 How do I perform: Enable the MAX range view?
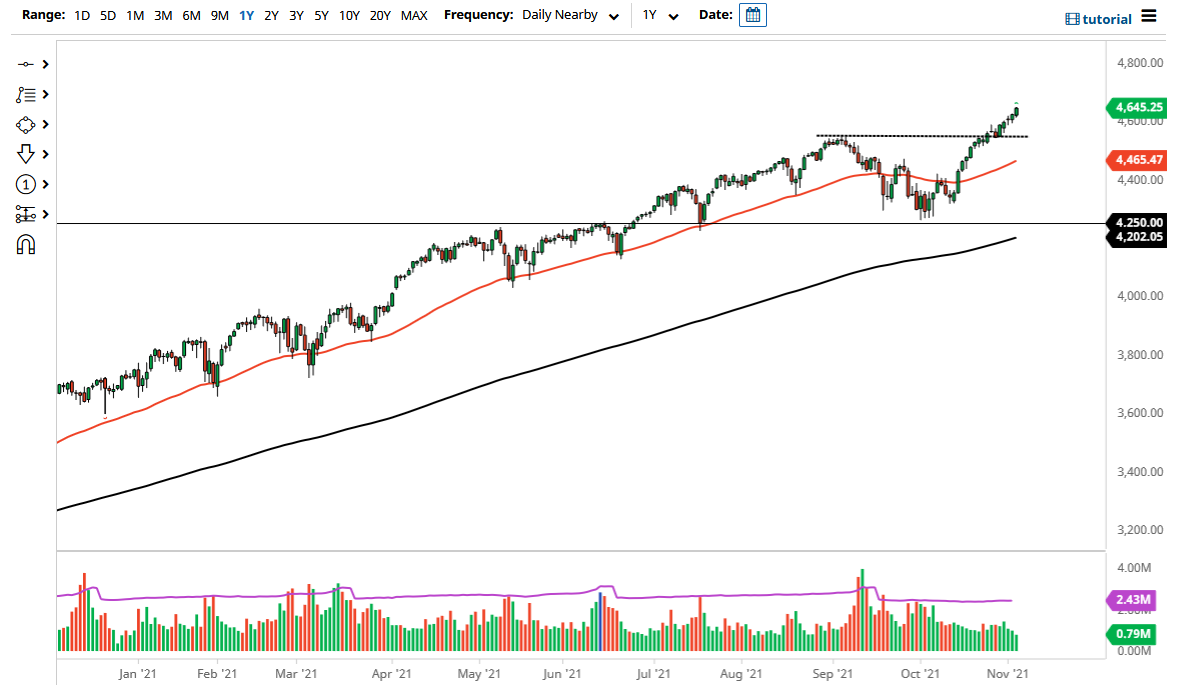click(x=414, y=15)
